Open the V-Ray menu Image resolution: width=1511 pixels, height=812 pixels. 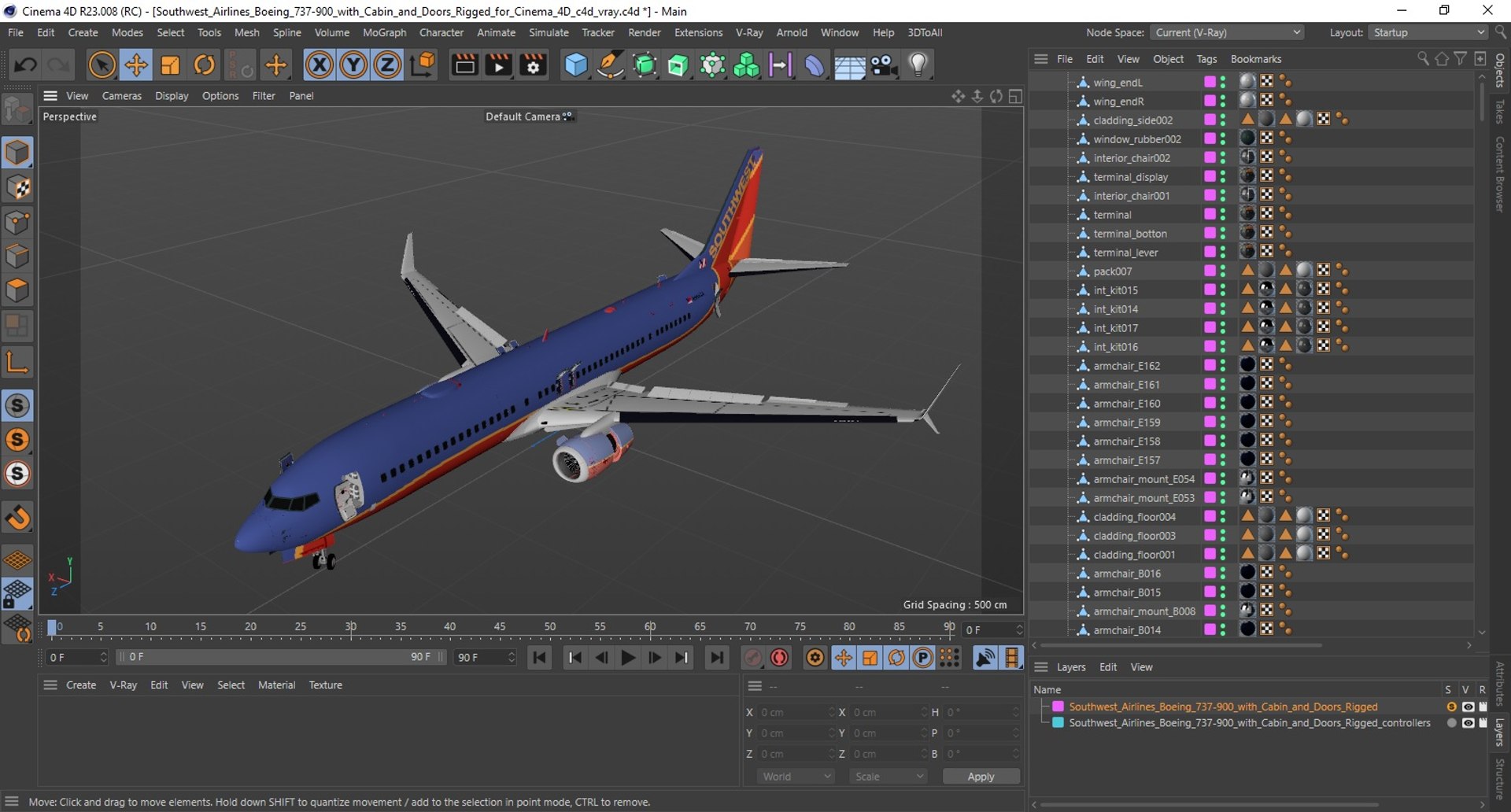pyautogui.click(x=749, y=32)
